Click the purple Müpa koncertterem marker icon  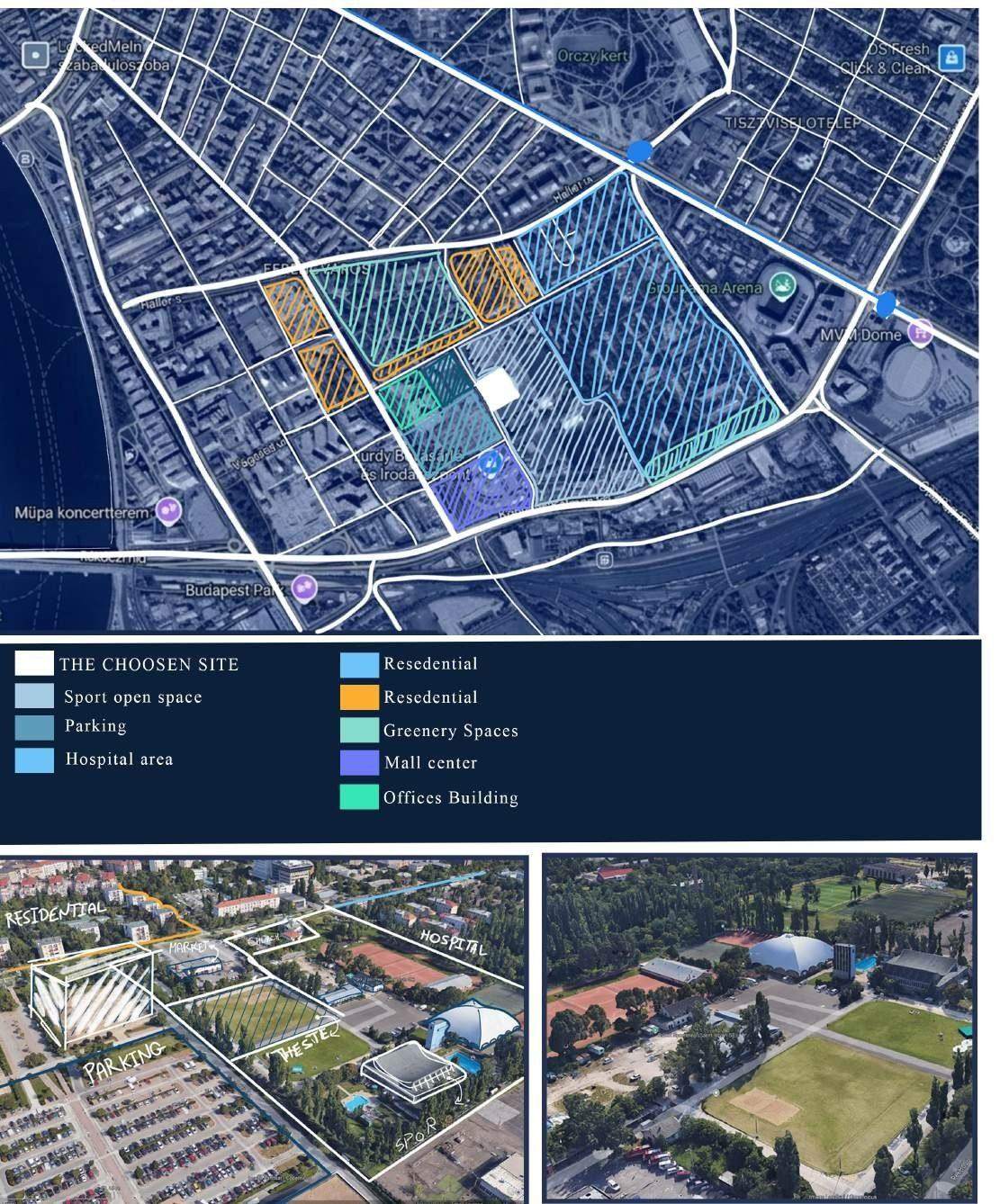point(168,510)
